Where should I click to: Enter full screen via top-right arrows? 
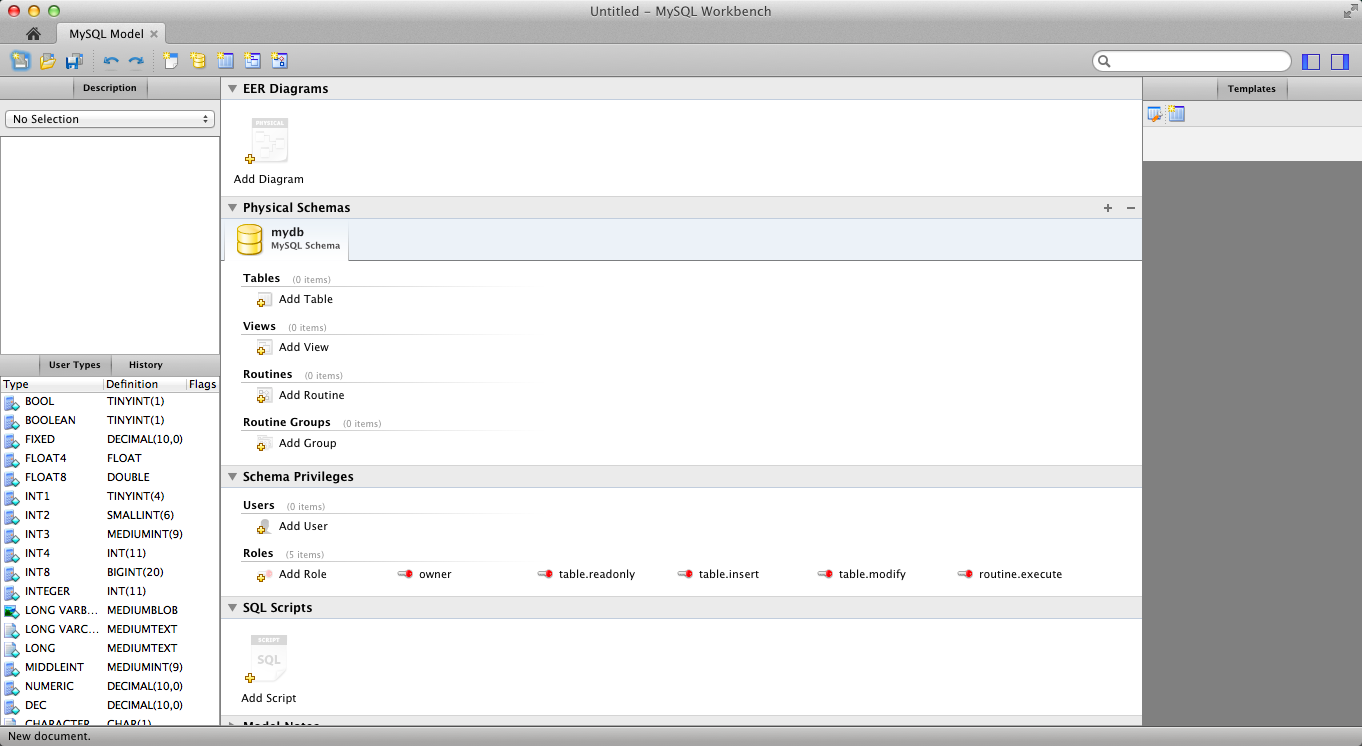1350,11
